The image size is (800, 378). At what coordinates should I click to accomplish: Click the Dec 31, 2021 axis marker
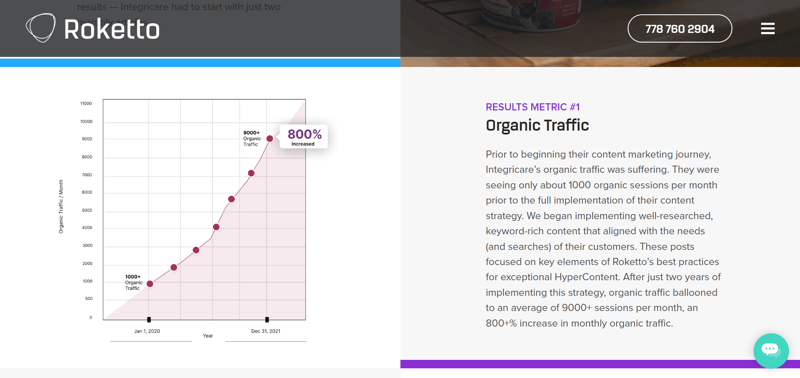coord(267,320)
